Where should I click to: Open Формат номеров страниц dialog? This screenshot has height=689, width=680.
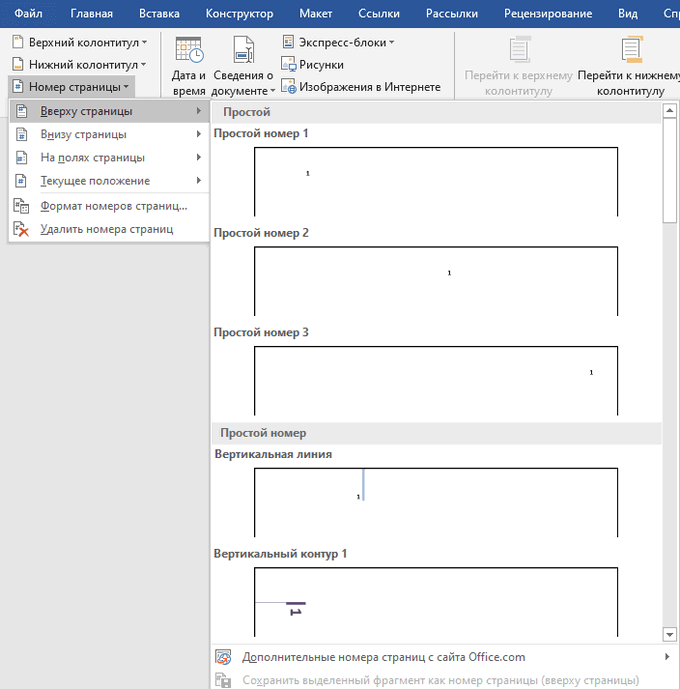click(x=109, y=206)
